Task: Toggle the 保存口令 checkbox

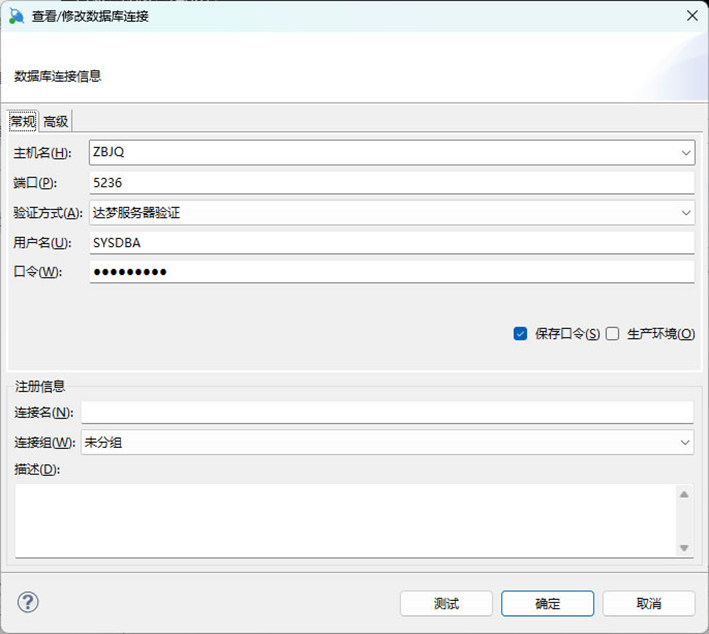Action: 520,334
